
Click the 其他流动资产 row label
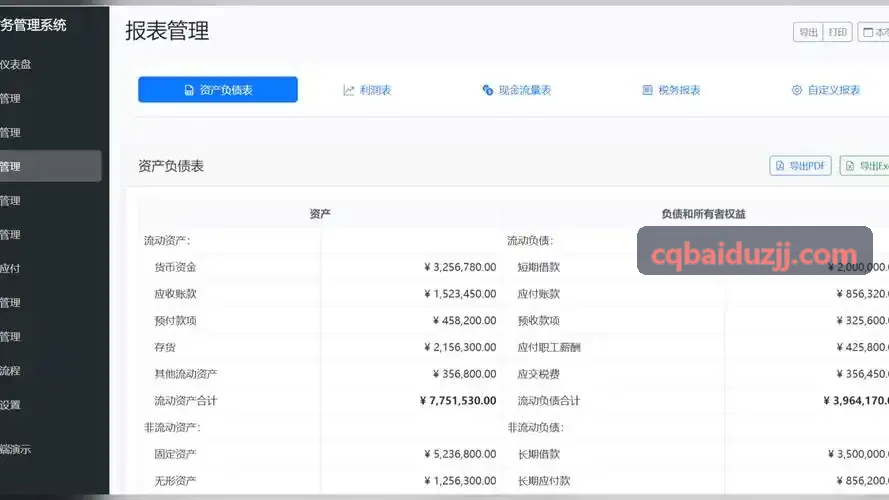(x=186, y=374)
